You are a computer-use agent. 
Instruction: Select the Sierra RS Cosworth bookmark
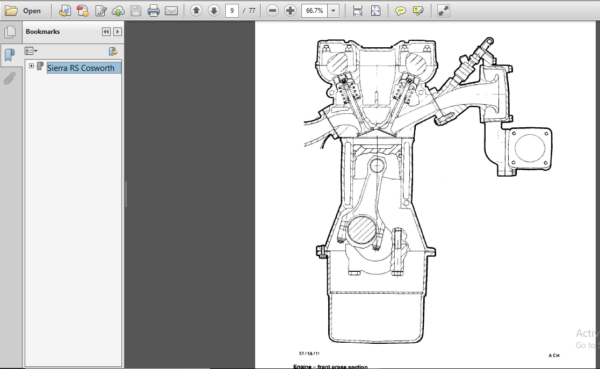(81, 68)
